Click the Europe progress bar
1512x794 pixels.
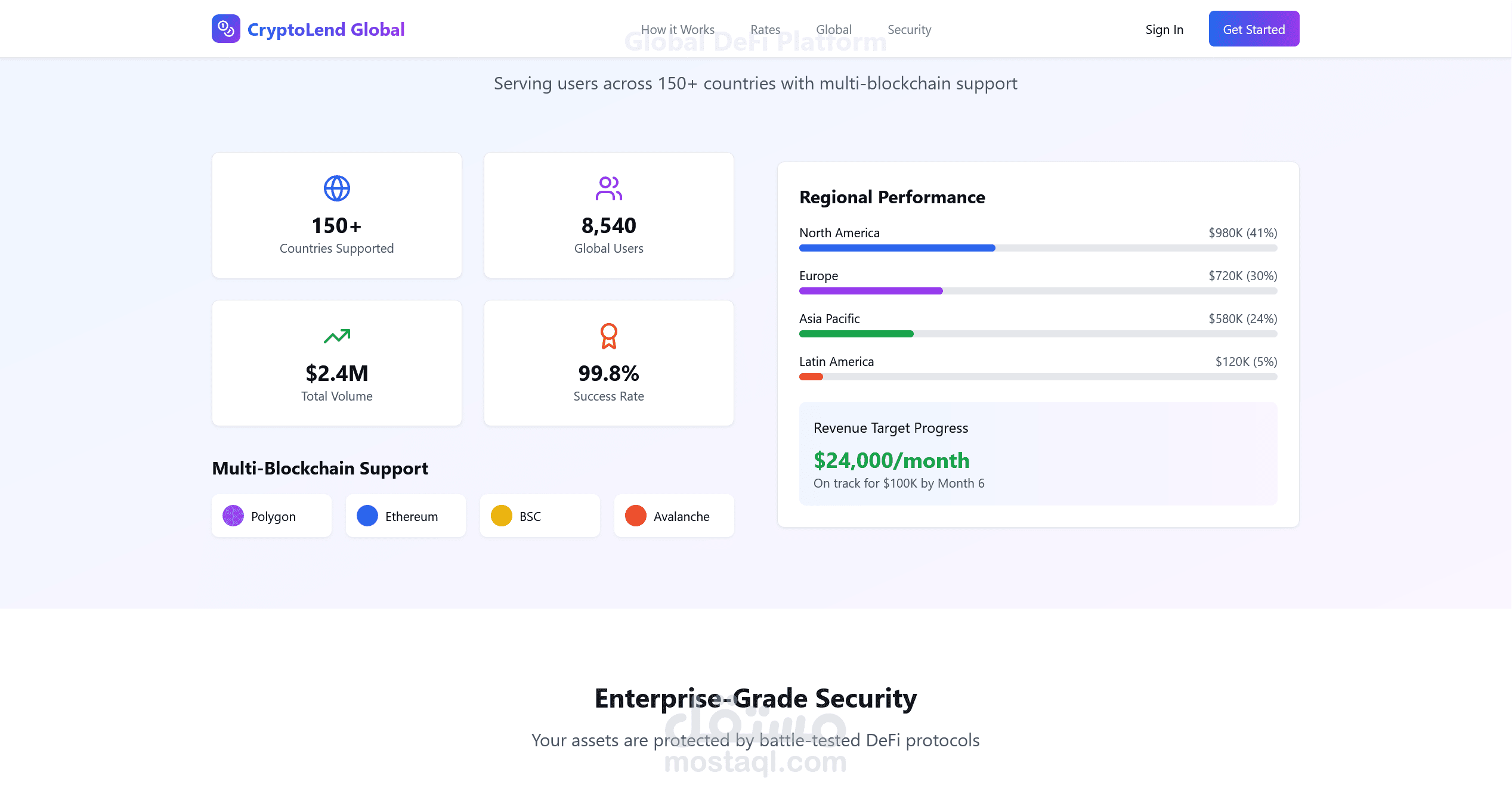pos(1038,291)
